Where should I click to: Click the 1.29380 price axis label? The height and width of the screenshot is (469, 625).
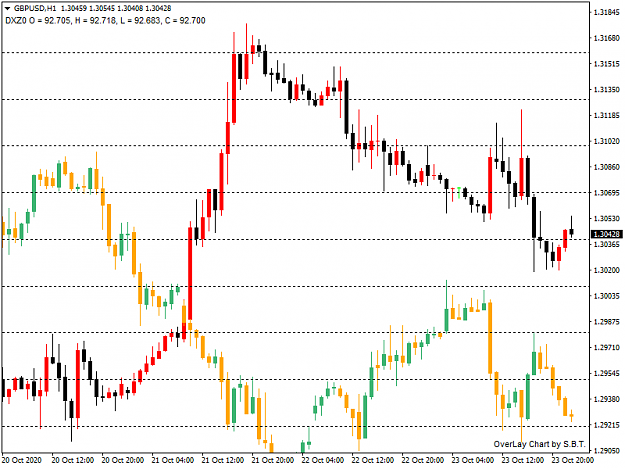[607, 399]
